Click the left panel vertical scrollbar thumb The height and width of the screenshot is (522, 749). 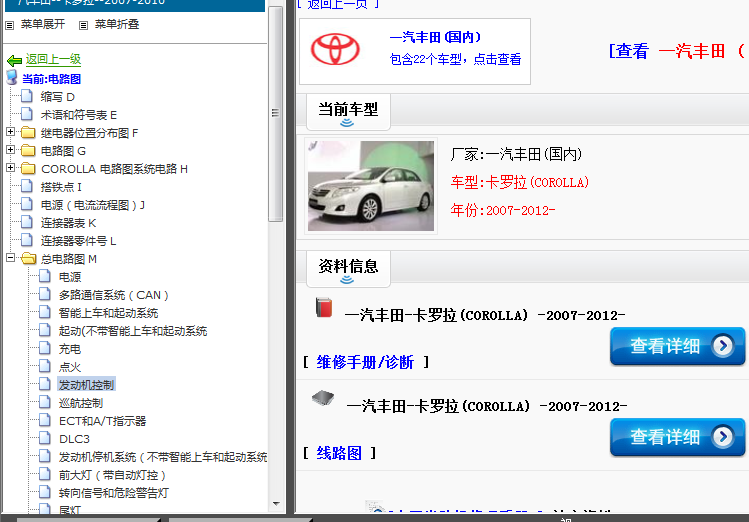point(276,113)
